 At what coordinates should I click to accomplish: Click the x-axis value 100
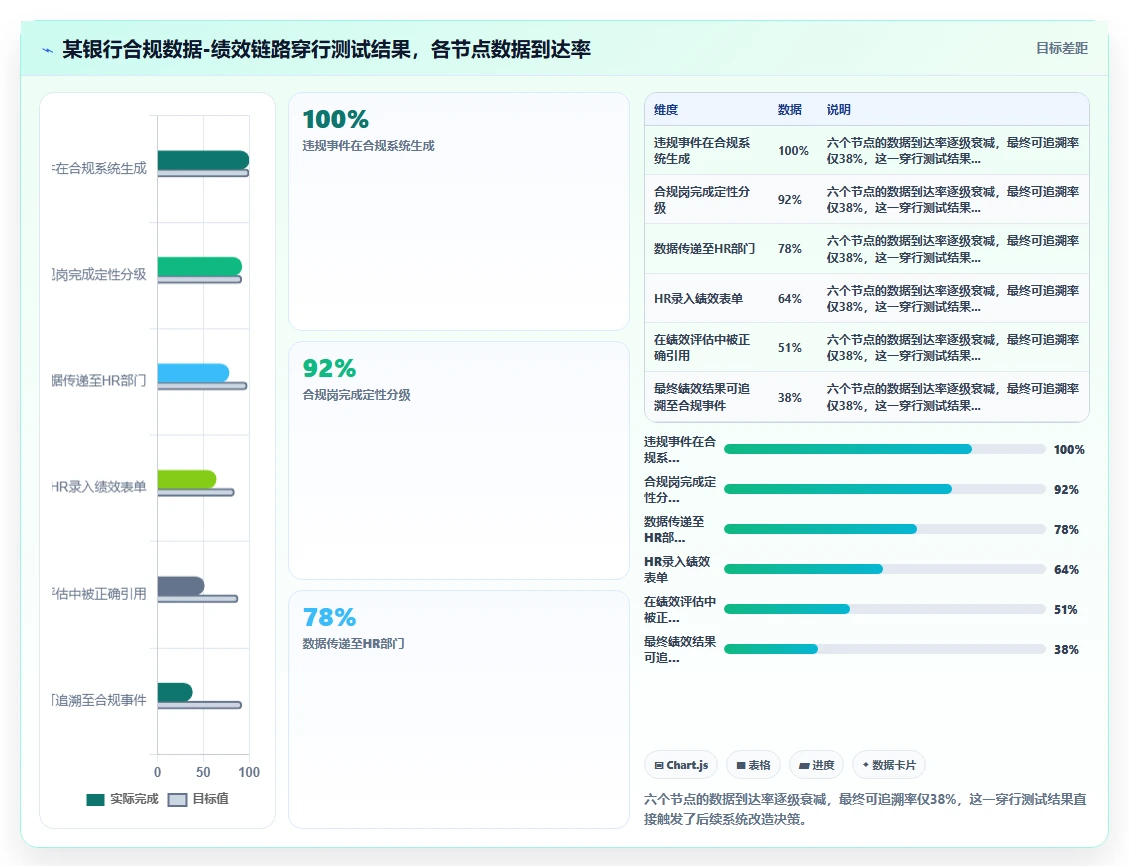click(x=249, y=772)
